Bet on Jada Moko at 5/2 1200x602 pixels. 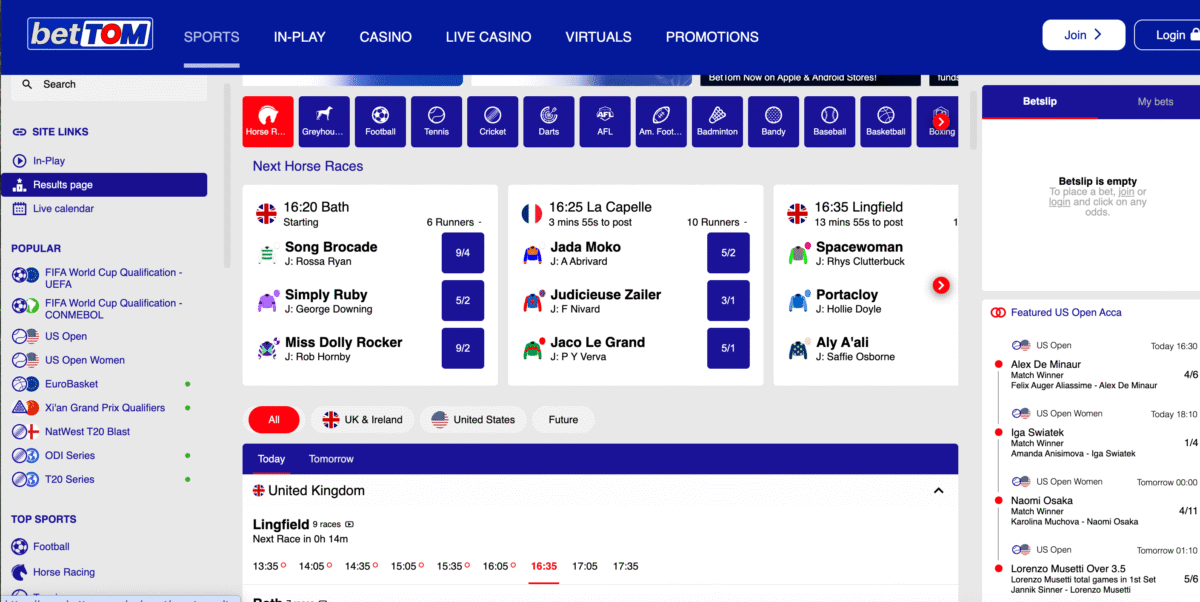tap(728, 253)
